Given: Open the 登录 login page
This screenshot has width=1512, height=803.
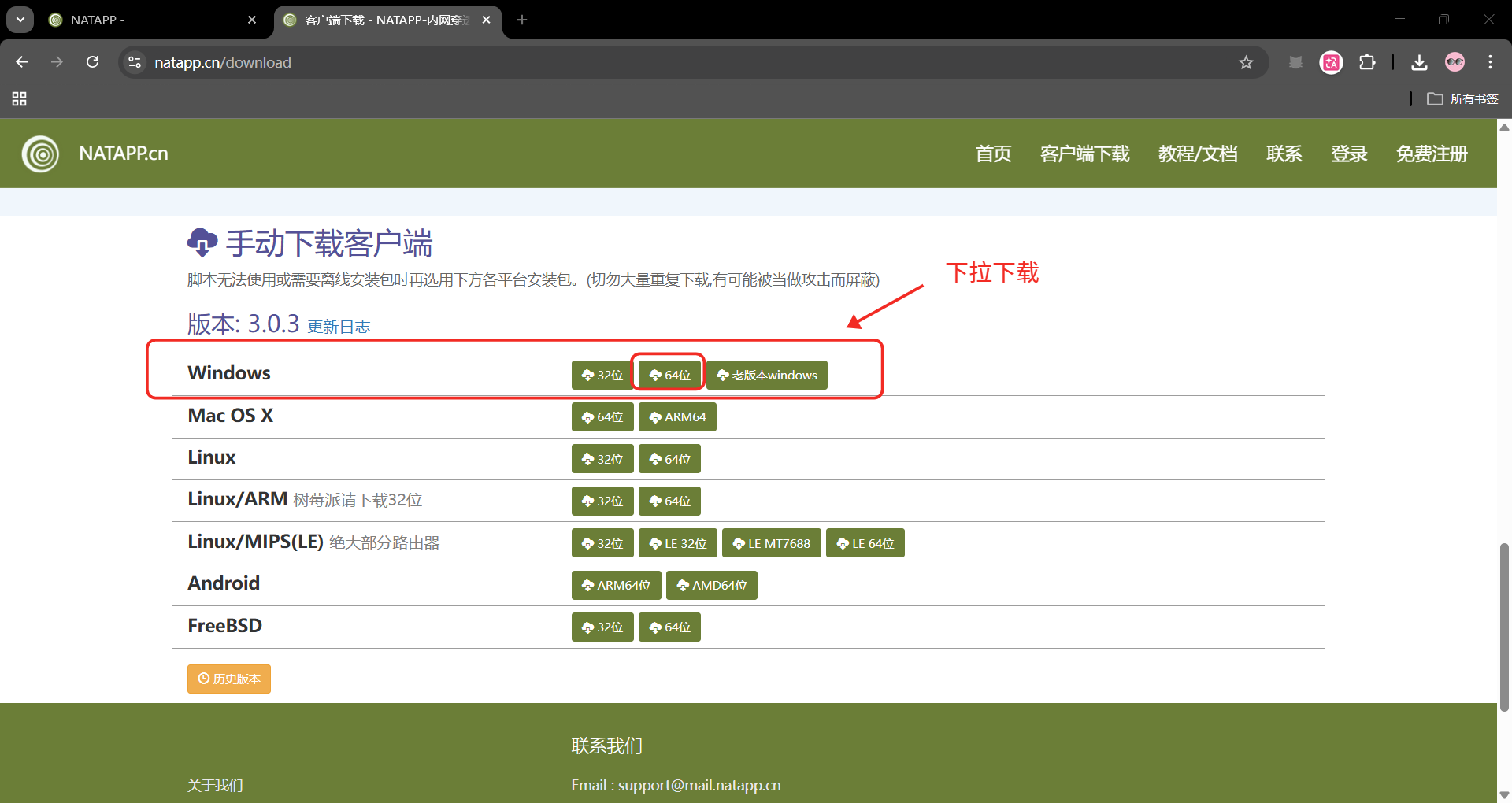Looking at the screenshot, I should coord(1349,154).
